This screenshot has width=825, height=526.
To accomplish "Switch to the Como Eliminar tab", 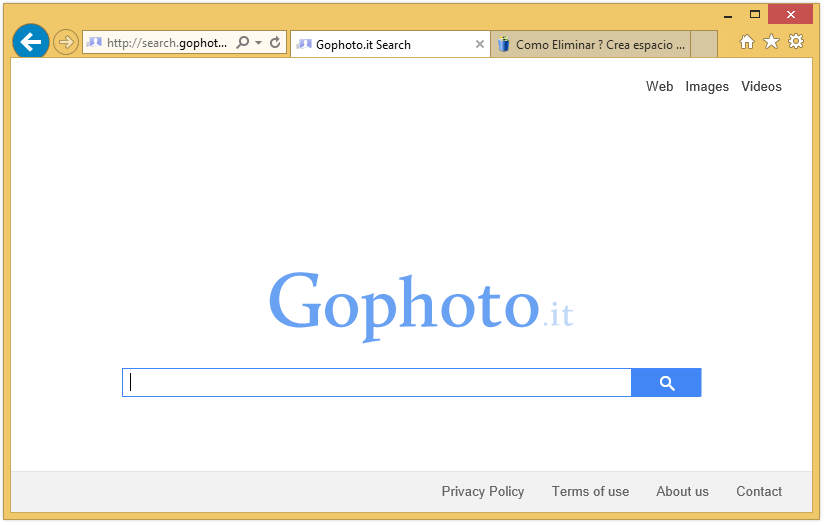I will [x=590, y=45].
